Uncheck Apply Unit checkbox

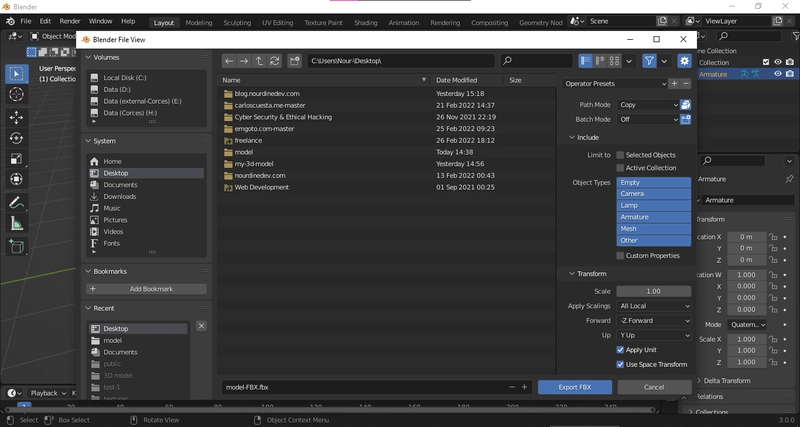(x=620, y=350)
